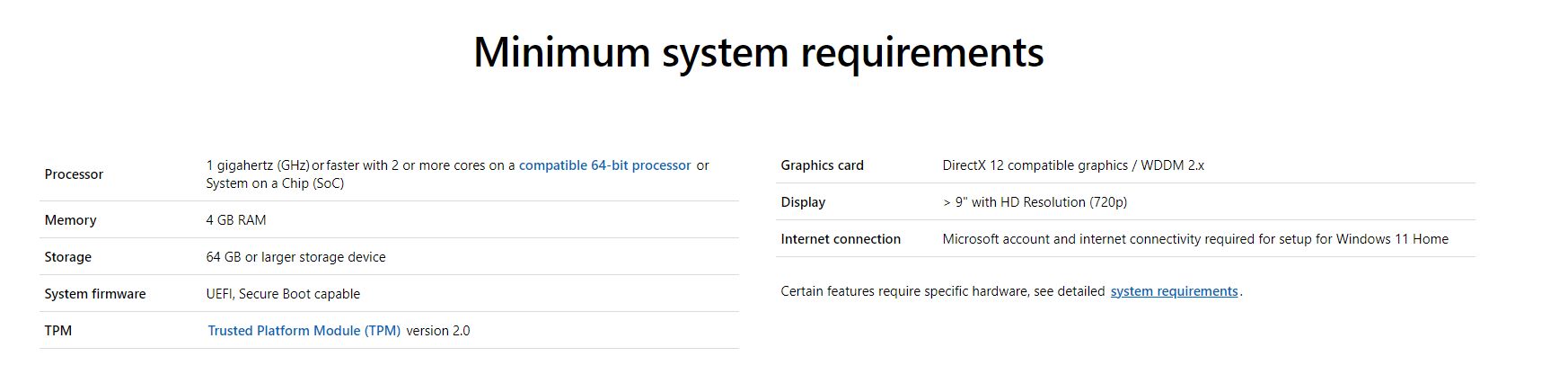Viewport: 1568px width, 374px height.
Task: Select the Display row label
Action: pyautogui.click(x=803, y=202)
